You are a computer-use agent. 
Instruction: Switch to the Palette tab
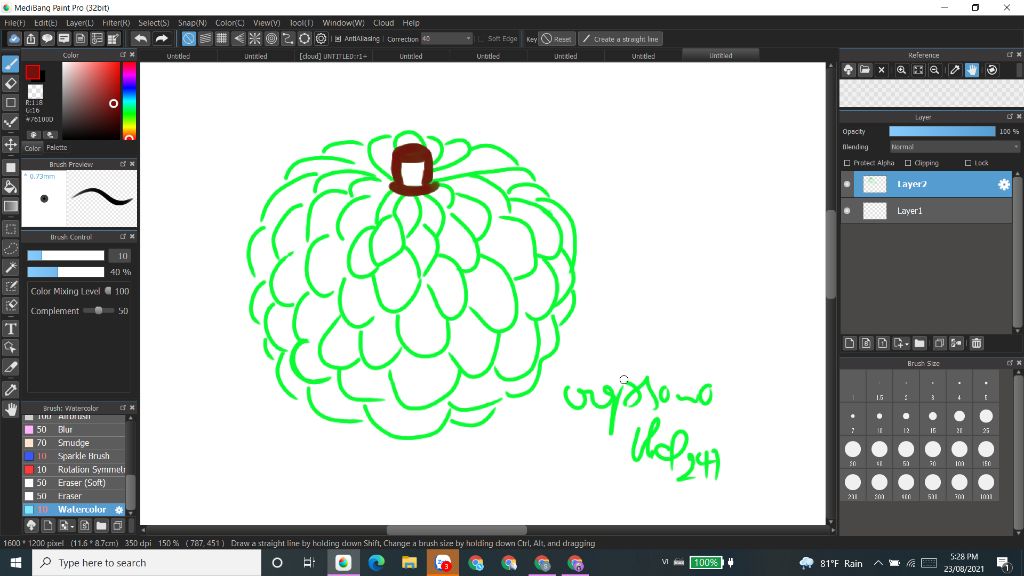[x=57, y=148]
